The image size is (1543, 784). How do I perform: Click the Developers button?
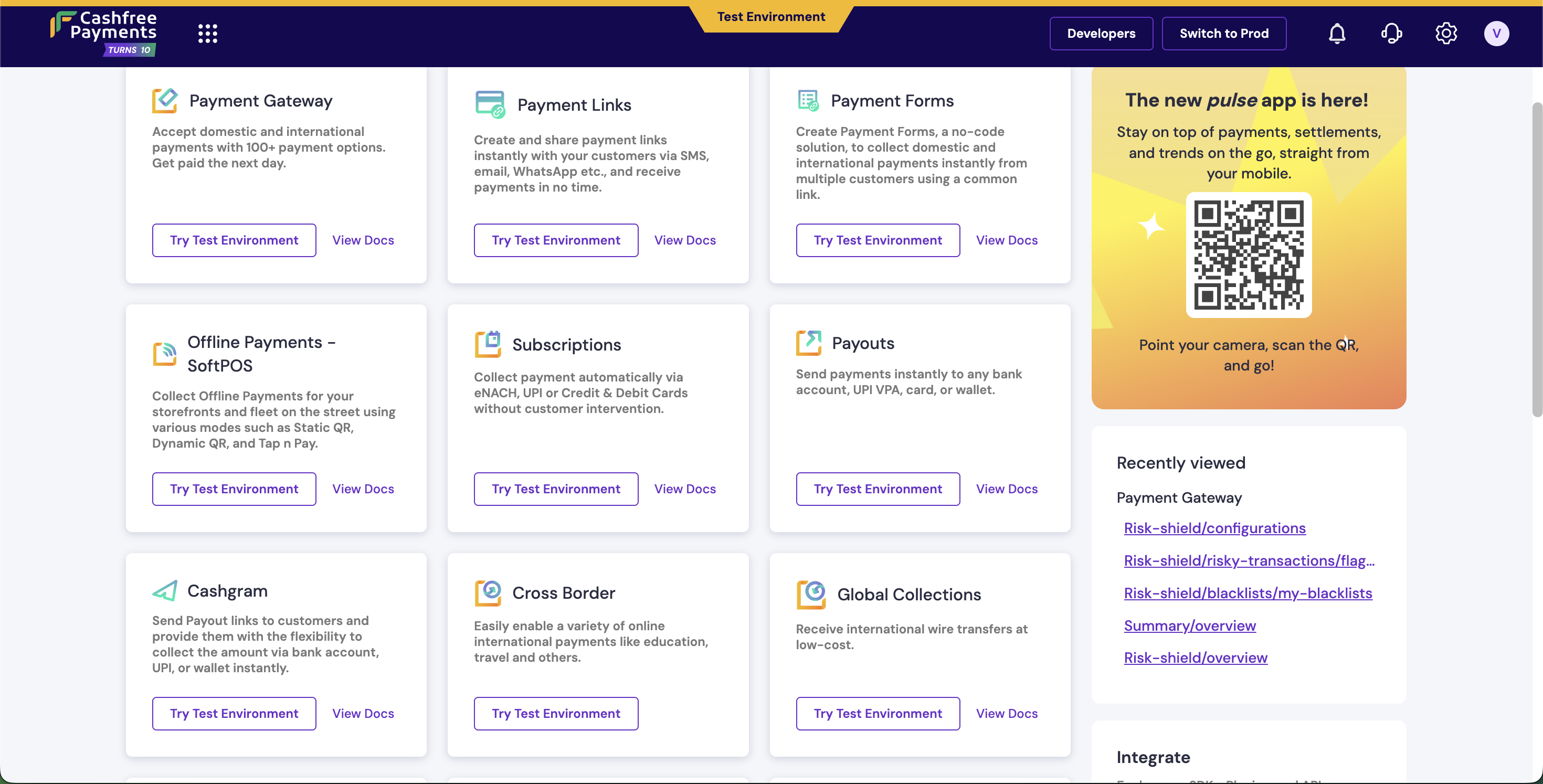[1101, 34]
